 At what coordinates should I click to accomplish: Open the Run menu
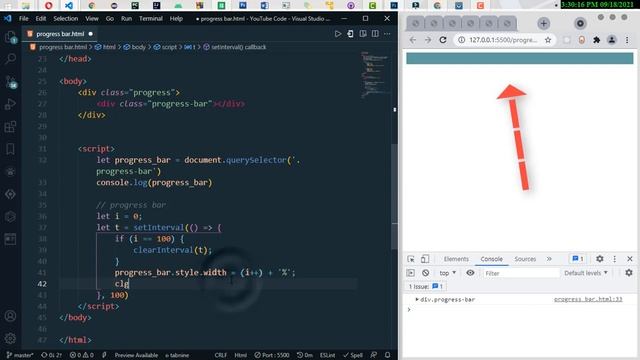click(x=126, y=19)
